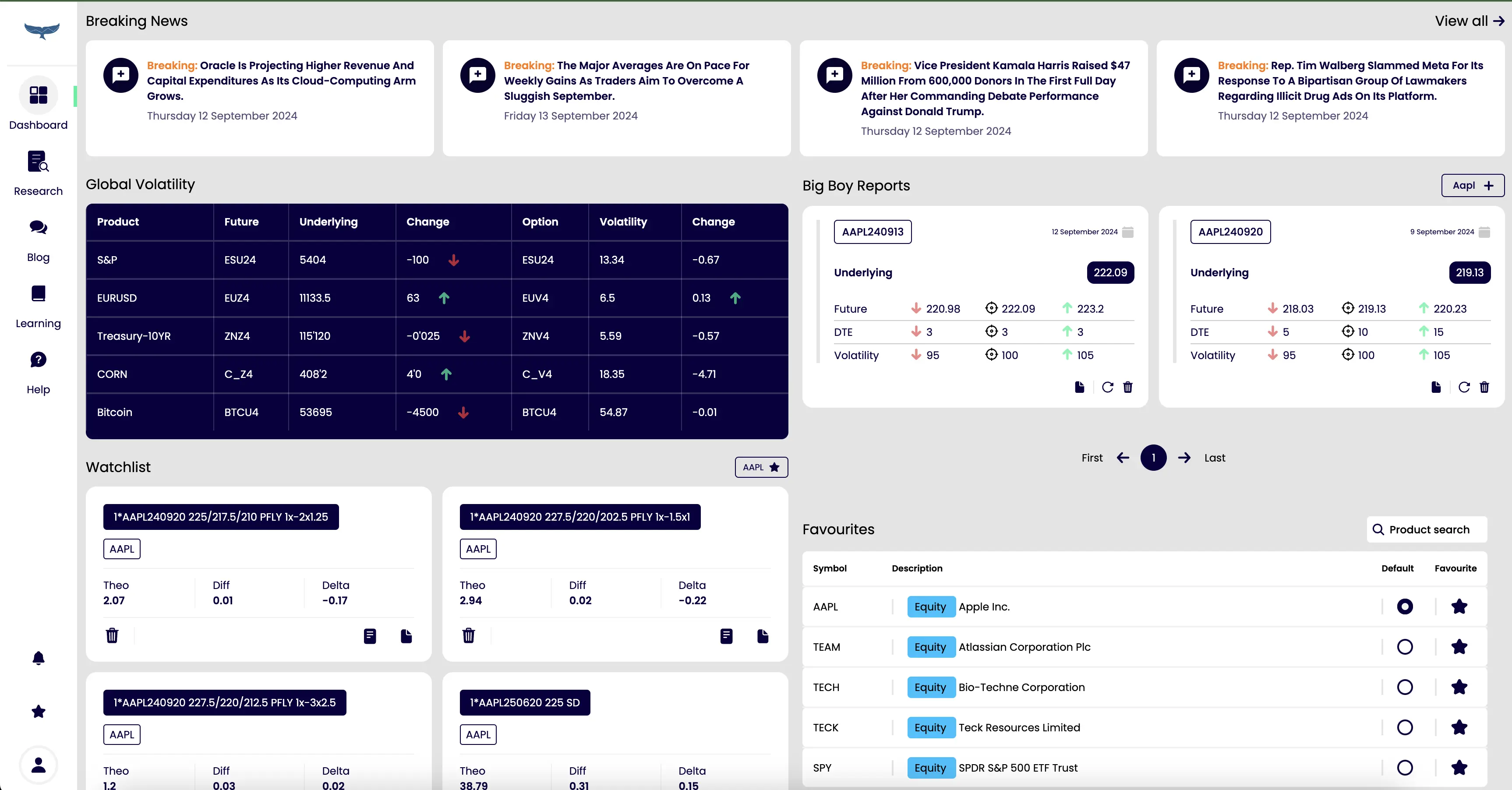This screenshot has height=790, width=1512.
Task: Open document icon on AAPL240913 report
Action: [x=1079, y=387]
